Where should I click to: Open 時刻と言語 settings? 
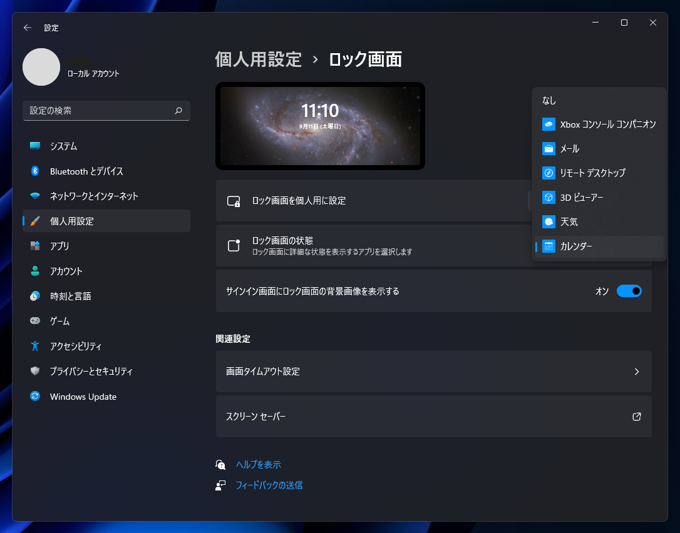(x=106, y=296)
